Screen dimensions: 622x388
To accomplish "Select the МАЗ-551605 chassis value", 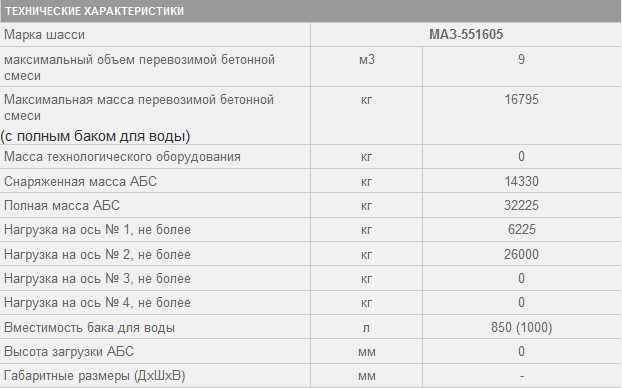I will click(466, 35).
